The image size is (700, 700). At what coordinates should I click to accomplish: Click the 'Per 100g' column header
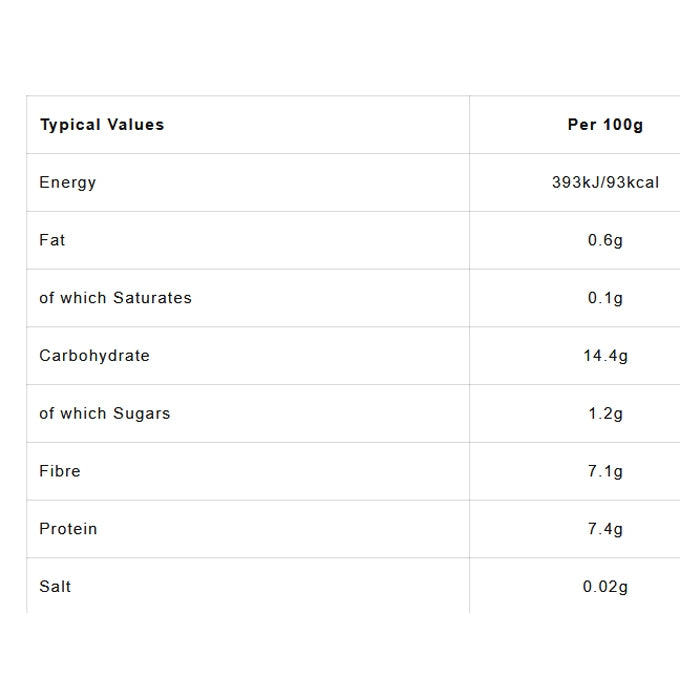(x=605, y=125)
